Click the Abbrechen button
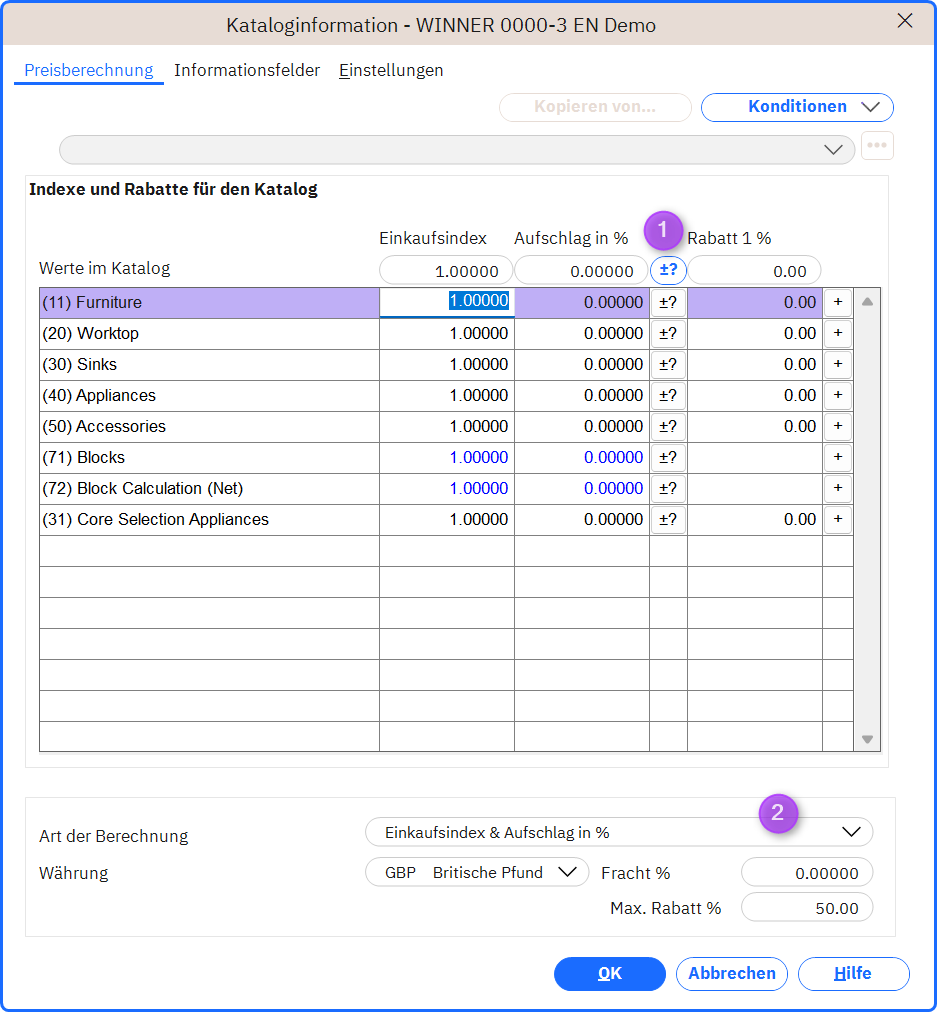Screen dimensions: 937x1012 click(732, 974)
